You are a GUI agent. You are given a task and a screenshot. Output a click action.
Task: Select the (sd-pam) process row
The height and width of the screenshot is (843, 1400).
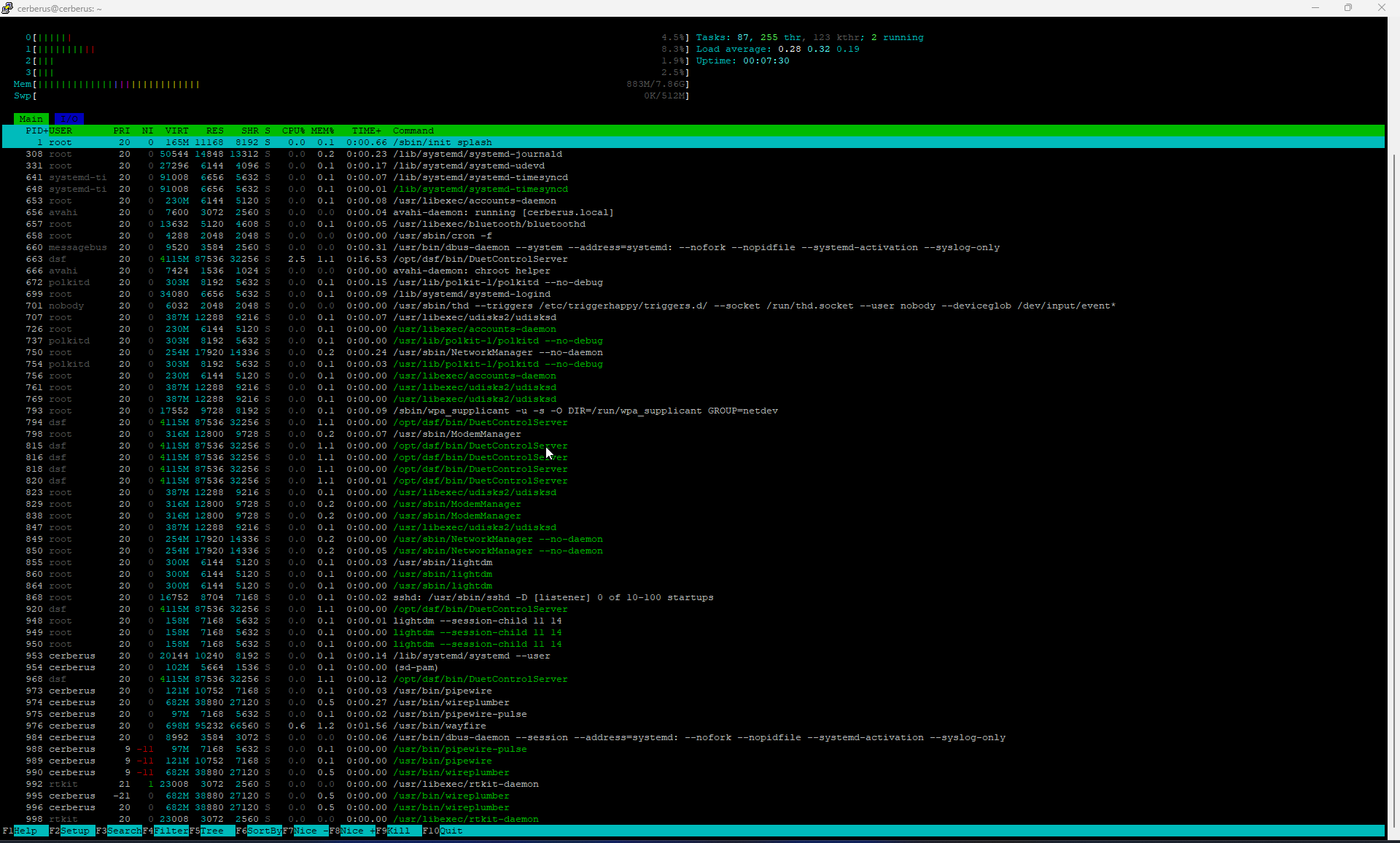693,667
